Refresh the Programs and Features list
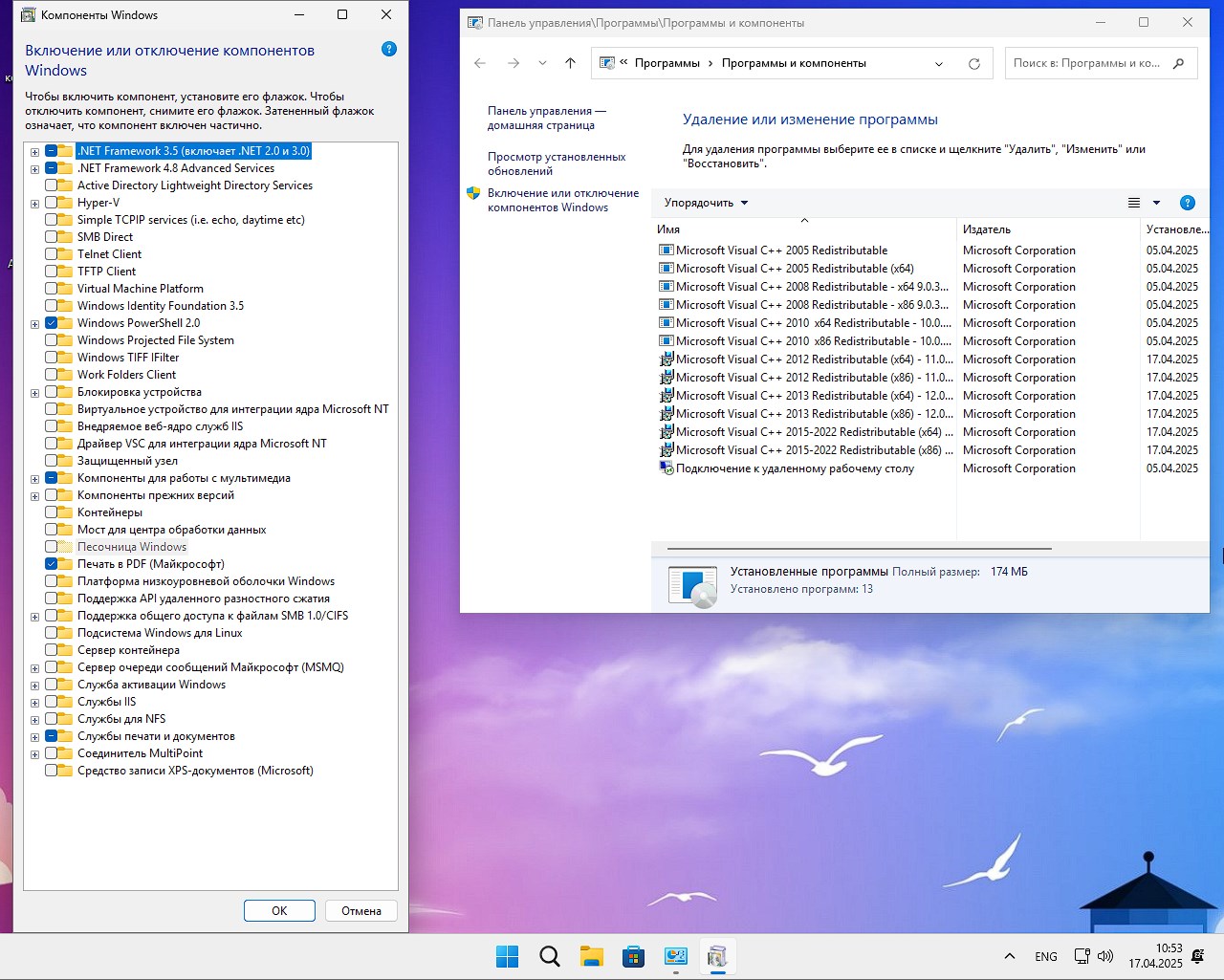Image resolution: width=1224 pixels, height=980 pixels. pos(974,64)
